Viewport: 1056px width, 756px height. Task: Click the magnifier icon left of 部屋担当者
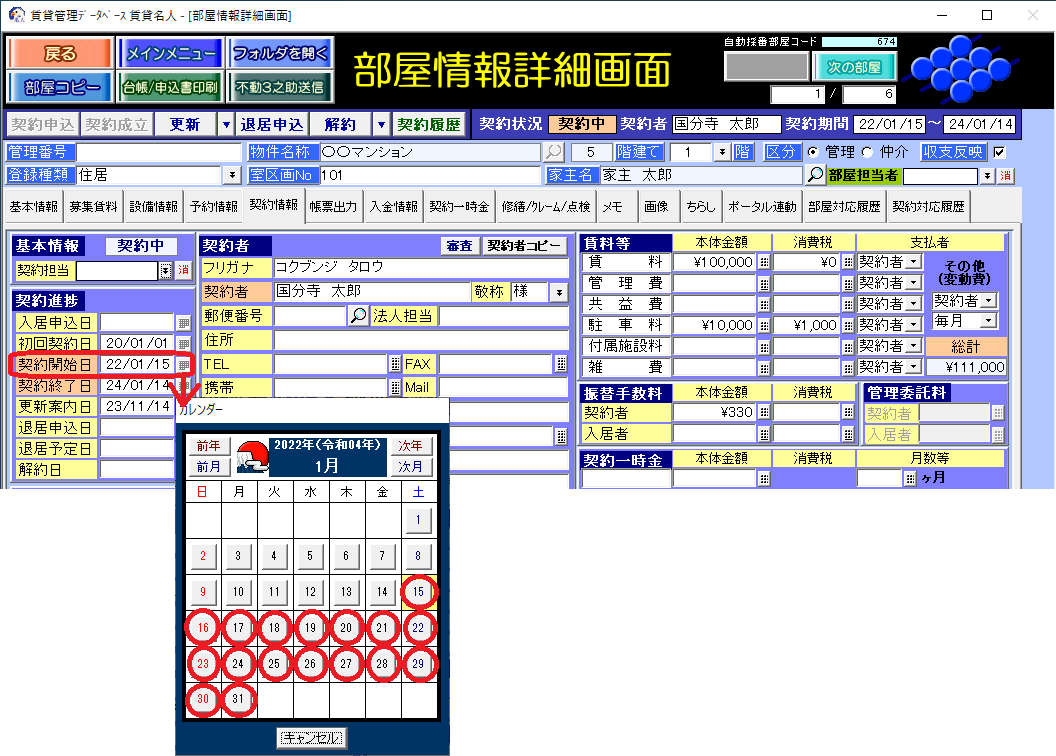(x=816, y=175)
